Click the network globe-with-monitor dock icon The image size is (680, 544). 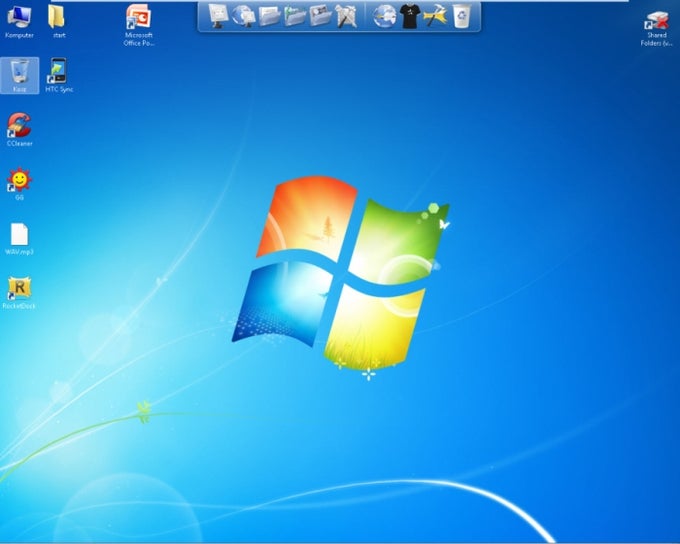coord(244,16)
